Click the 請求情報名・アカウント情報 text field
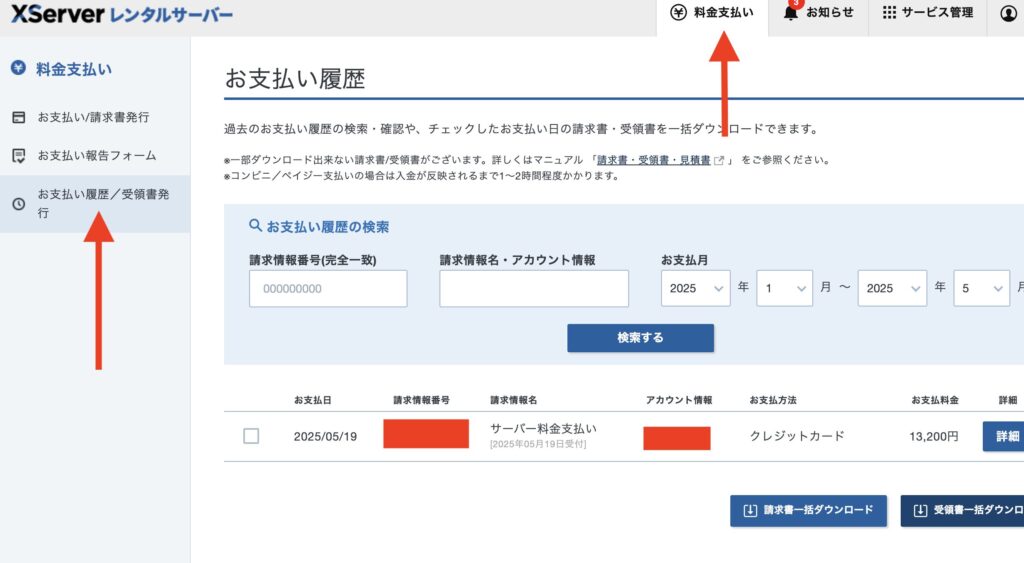Image resolution: width=1024 pixels, height=563 pixels. pos(534,289)
